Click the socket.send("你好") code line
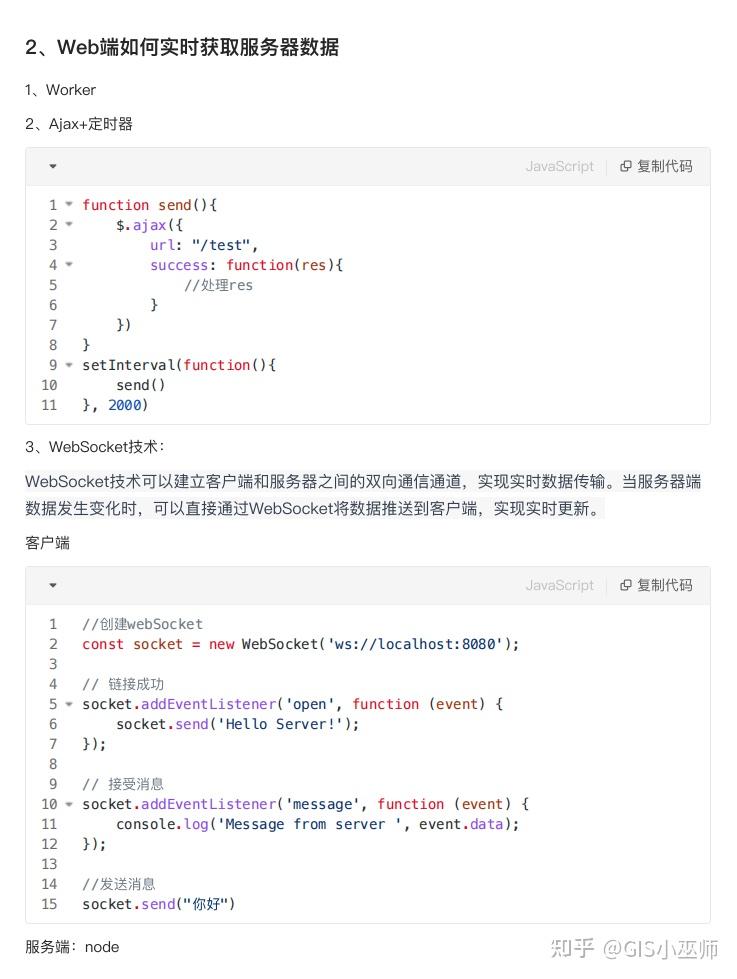This screenshot has width=737, height=979. coord(158,904)
